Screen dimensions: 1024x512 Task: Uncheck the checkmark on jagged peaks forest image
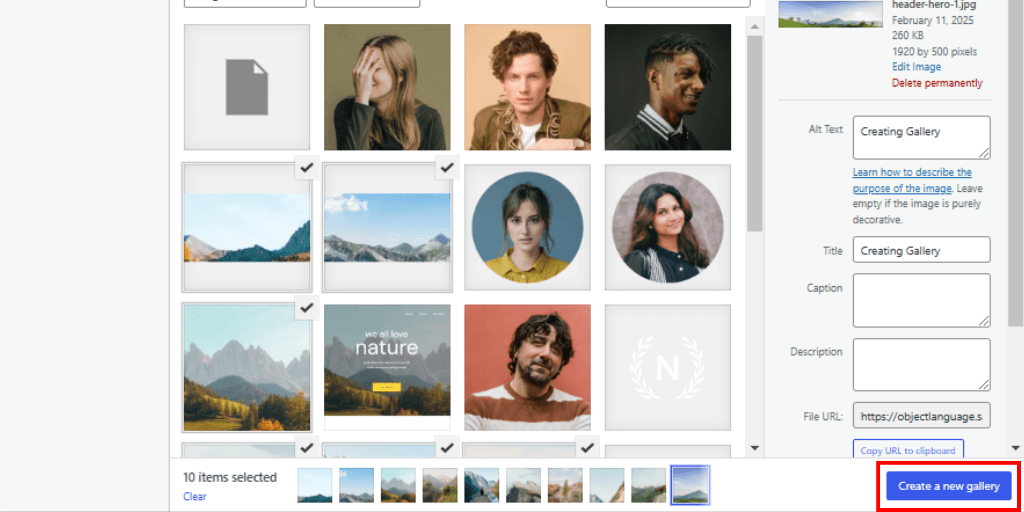click(x=307, y=308)
